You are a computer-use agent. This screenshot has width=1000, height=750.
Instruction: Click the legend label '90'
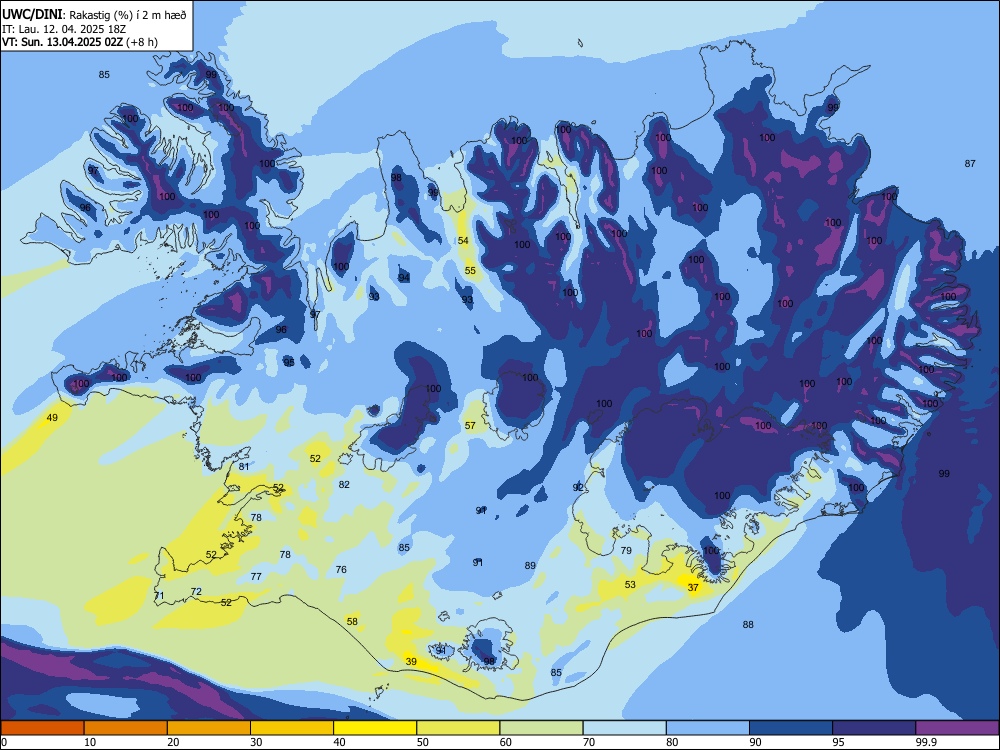coord(755,742)
